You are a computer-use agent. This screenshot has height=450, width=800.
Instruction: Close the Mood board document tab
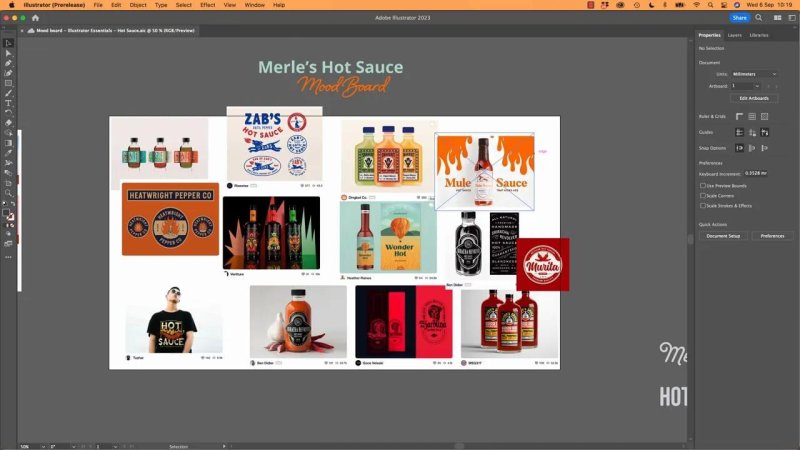coord(22,31)
